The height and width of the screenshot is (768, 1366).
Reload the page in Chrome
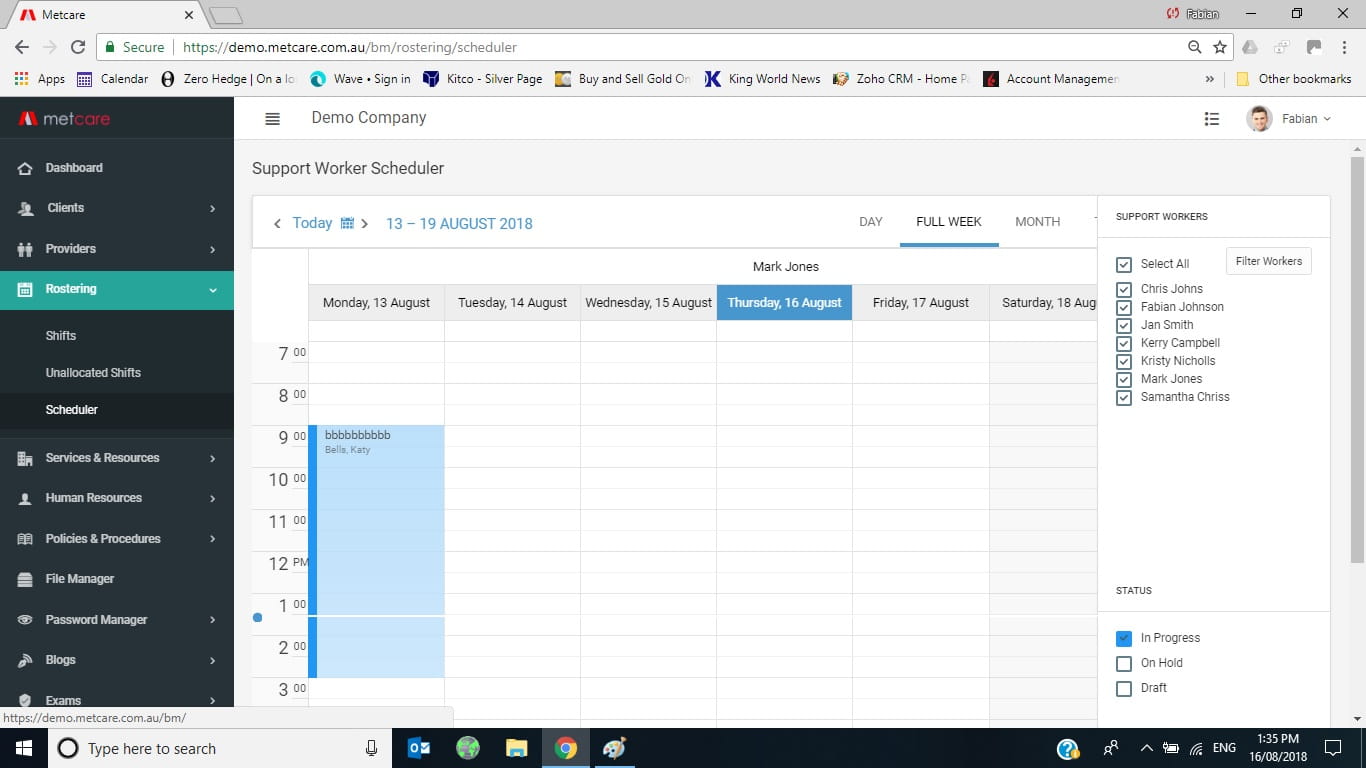(x=78, y=47)
